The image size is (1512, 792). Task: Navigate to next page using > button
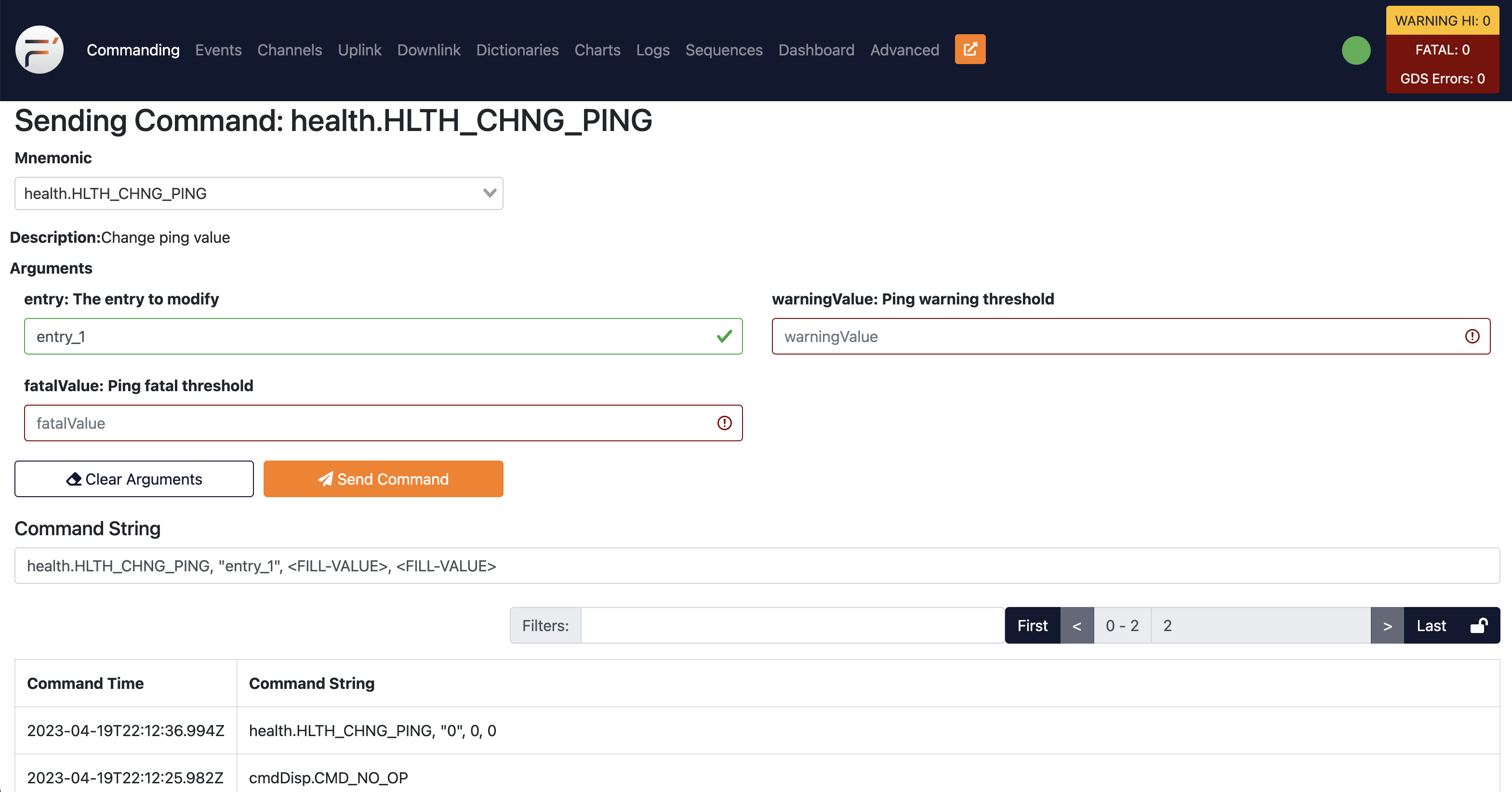coord(1388,625)
